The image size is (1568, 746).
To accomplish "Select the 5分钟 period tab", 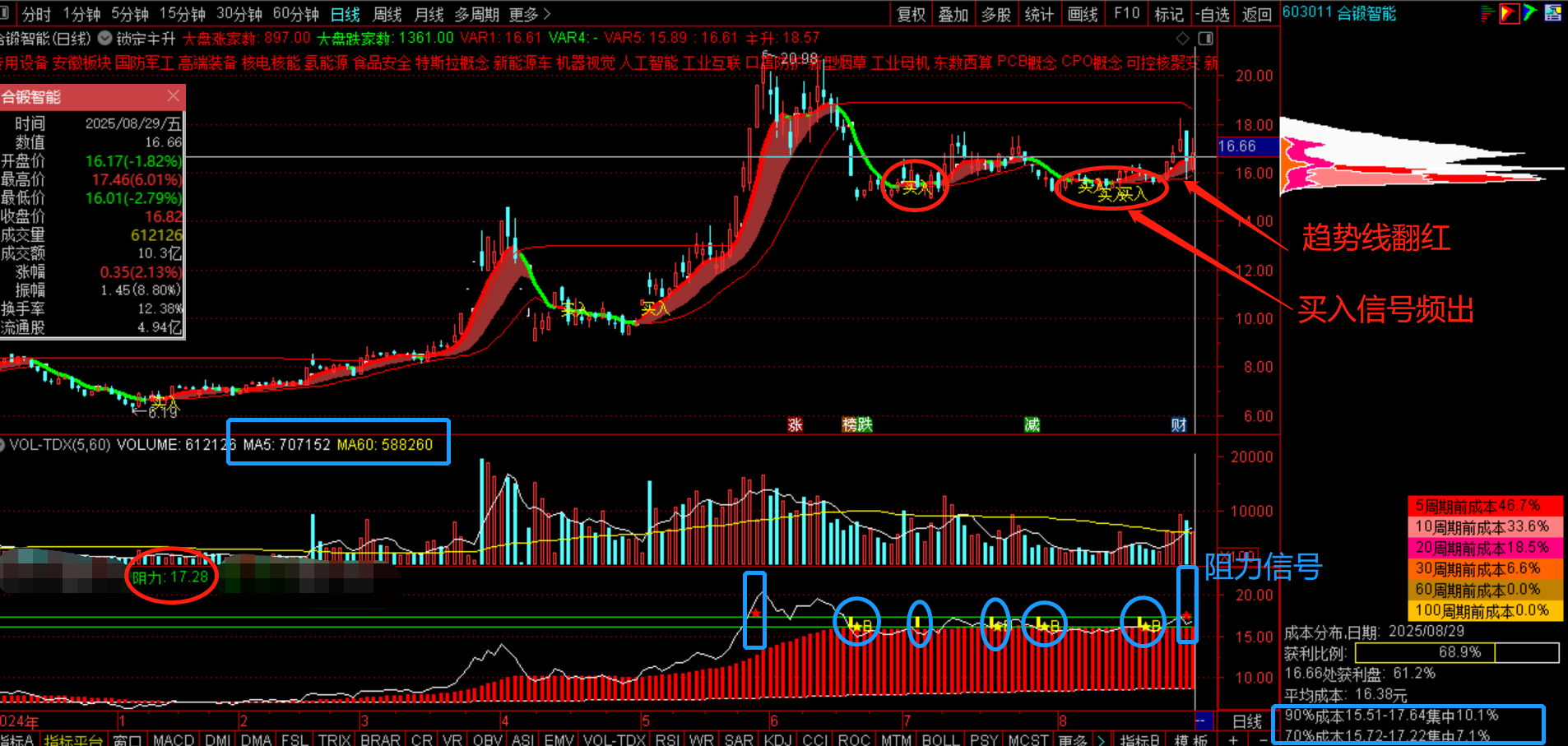I will point(129,14).
